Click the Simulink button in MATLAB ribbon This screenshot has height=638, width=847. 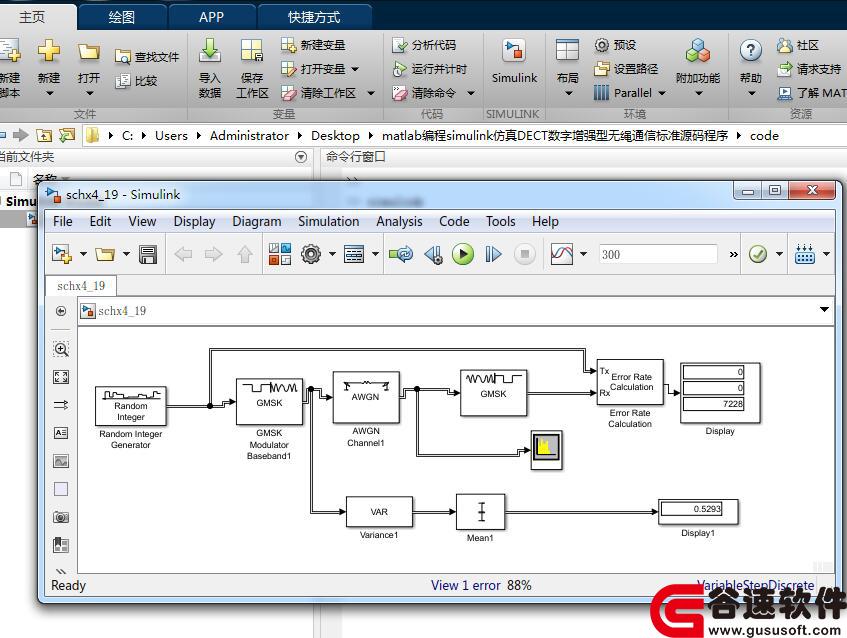tap(514, 62)
